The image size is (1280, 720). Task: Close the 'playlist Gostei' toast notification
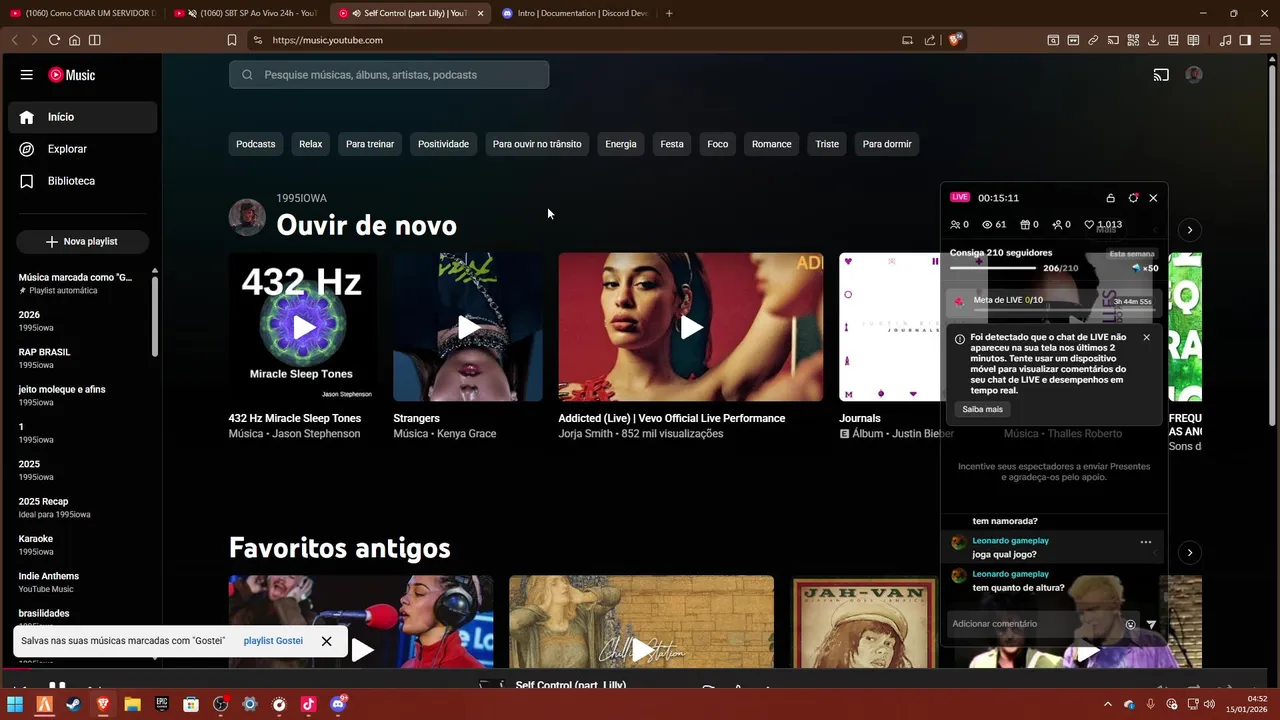point(326,641)
